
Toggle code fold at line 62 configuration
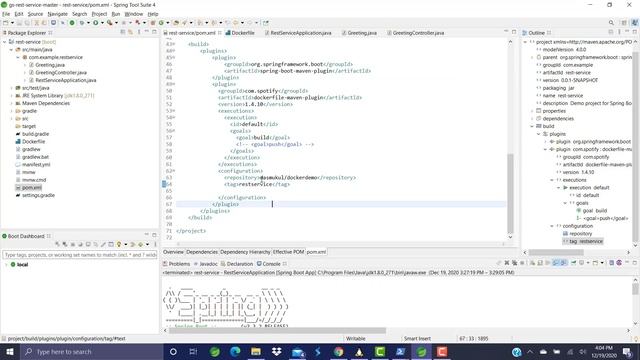[174, 171]
